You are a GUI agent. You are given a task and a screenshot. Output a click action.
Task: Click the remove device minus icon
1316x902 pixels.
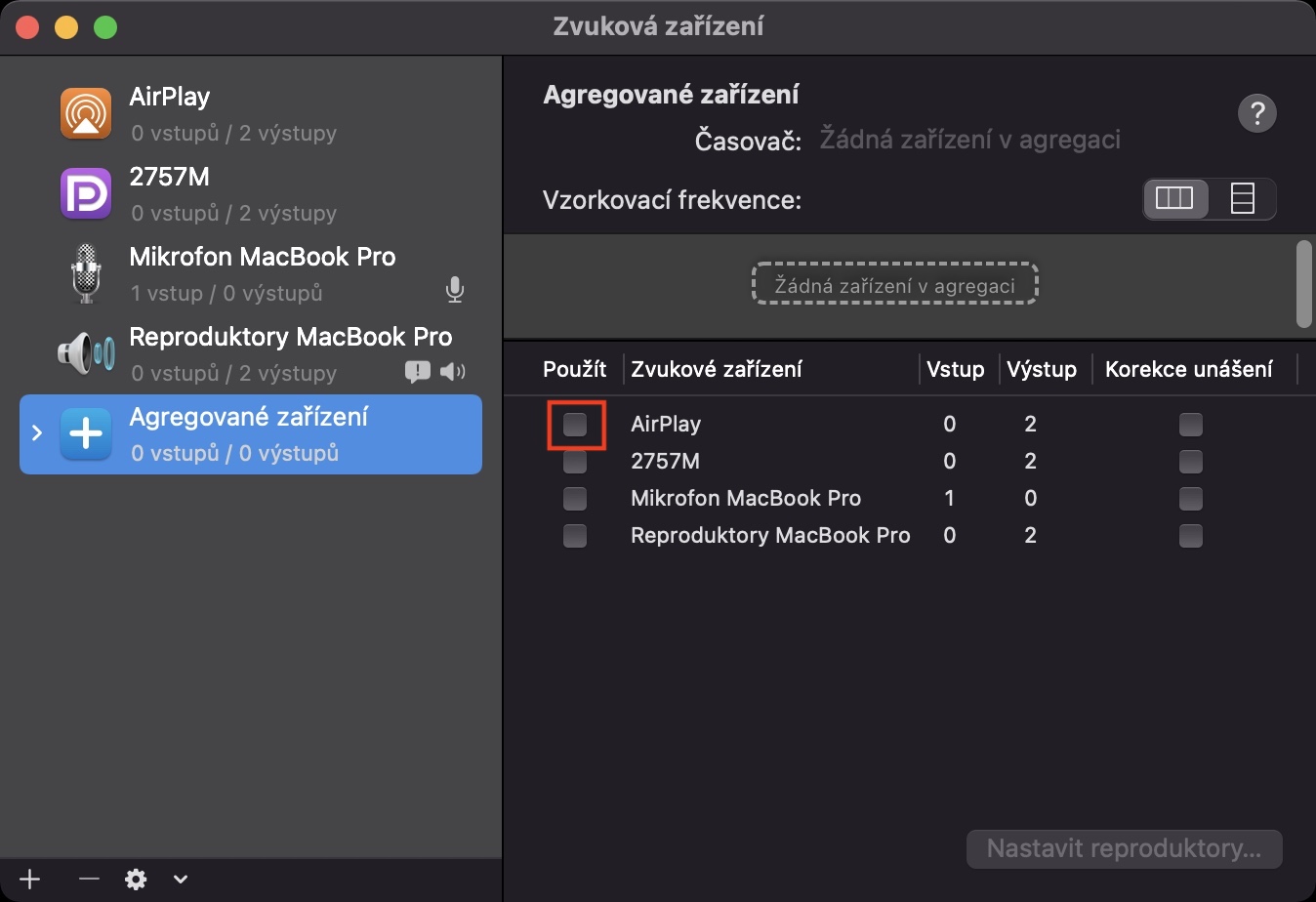click(x=89, y=879)
